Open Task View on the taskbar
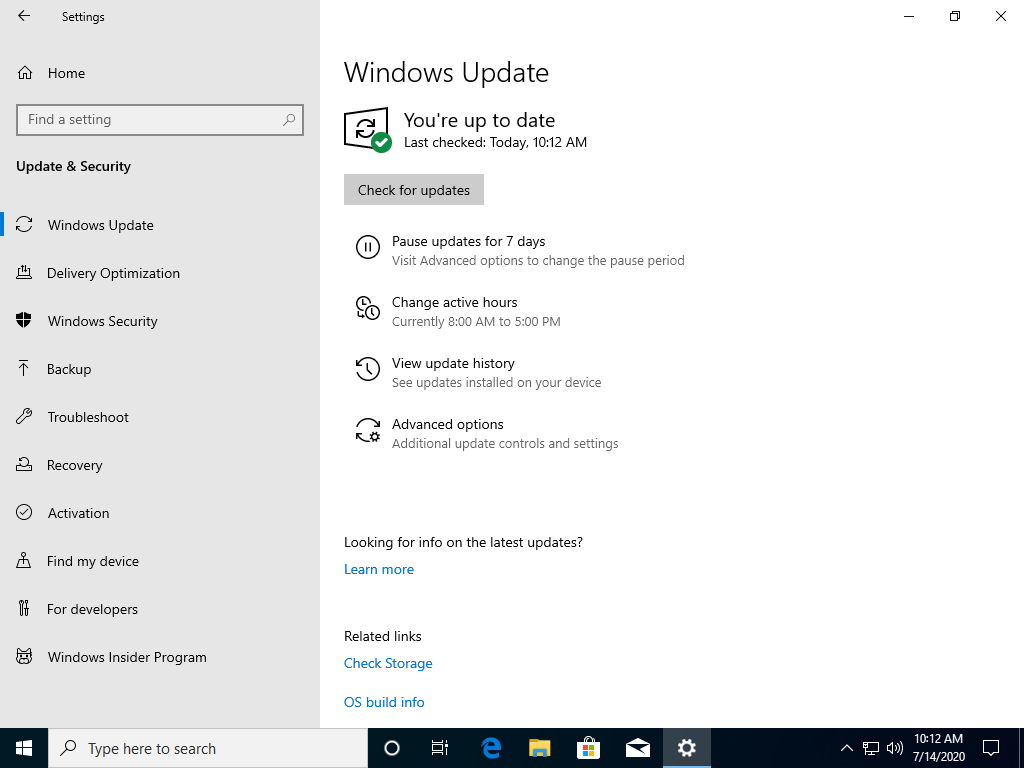 click(440, 748)
